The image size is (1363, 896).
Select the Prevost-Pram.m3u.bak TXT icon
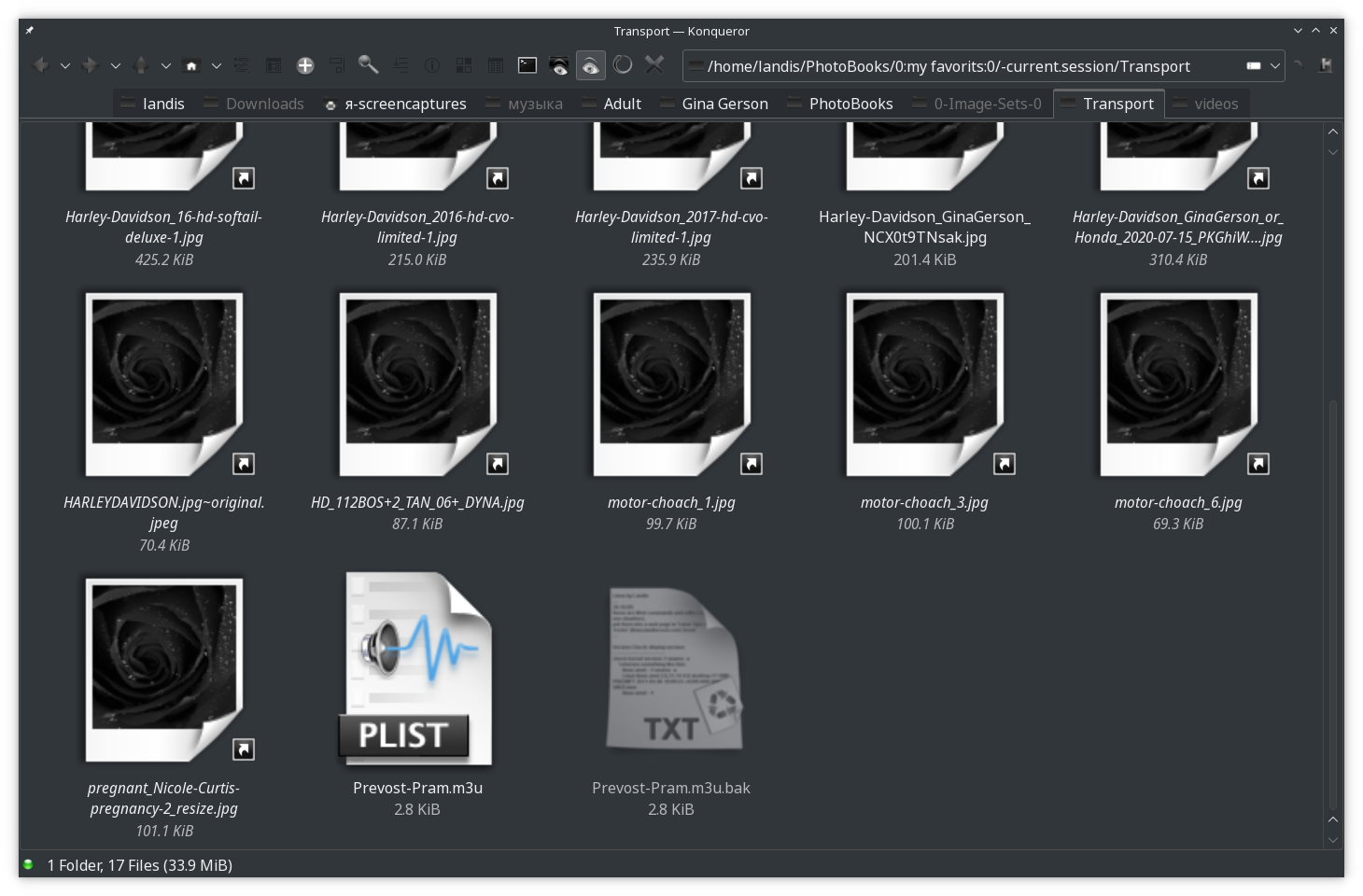(x=672, y=669)
